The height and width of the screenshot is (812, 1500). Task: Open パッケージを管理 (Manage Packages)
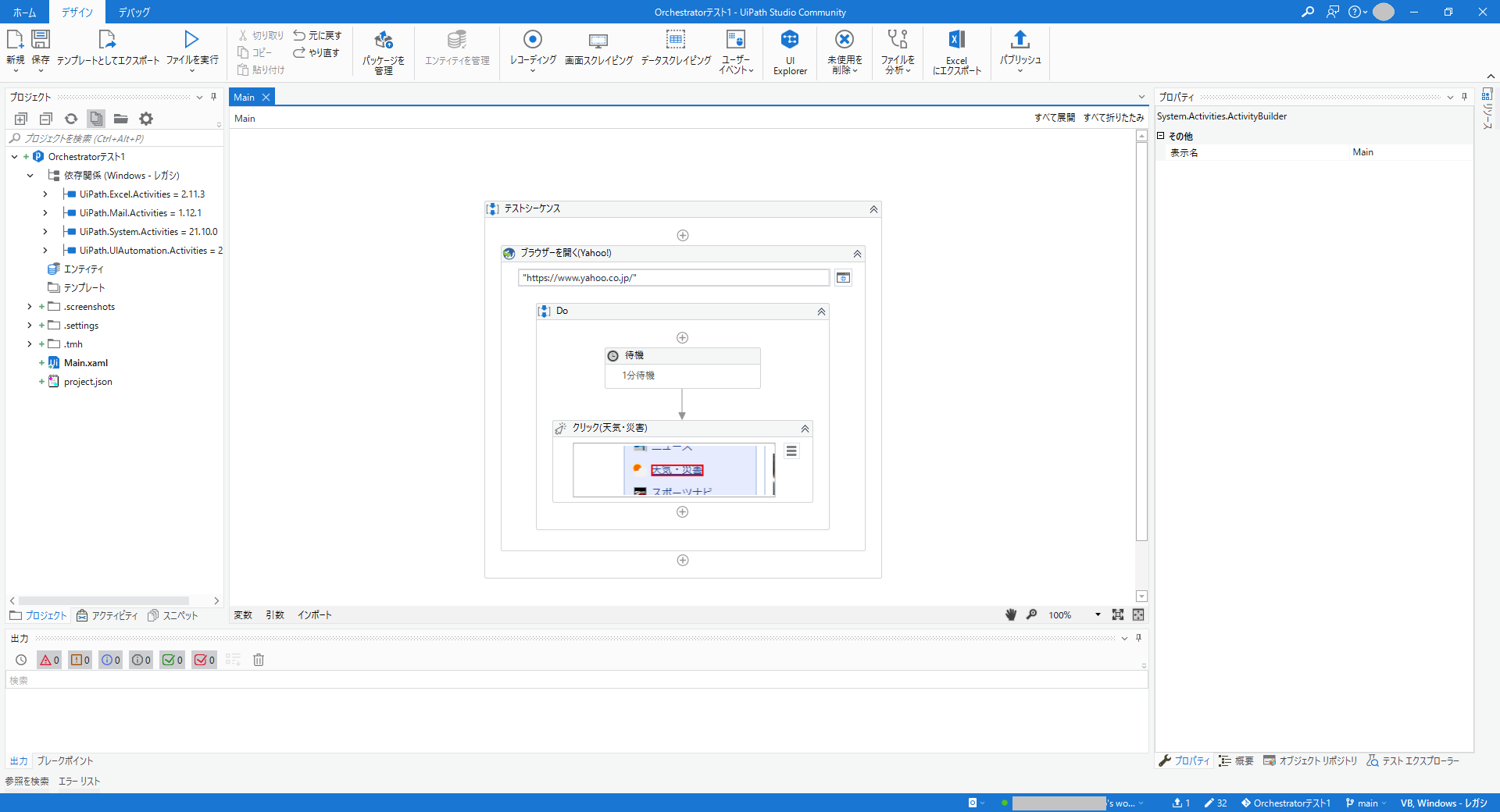click(384, 52)
